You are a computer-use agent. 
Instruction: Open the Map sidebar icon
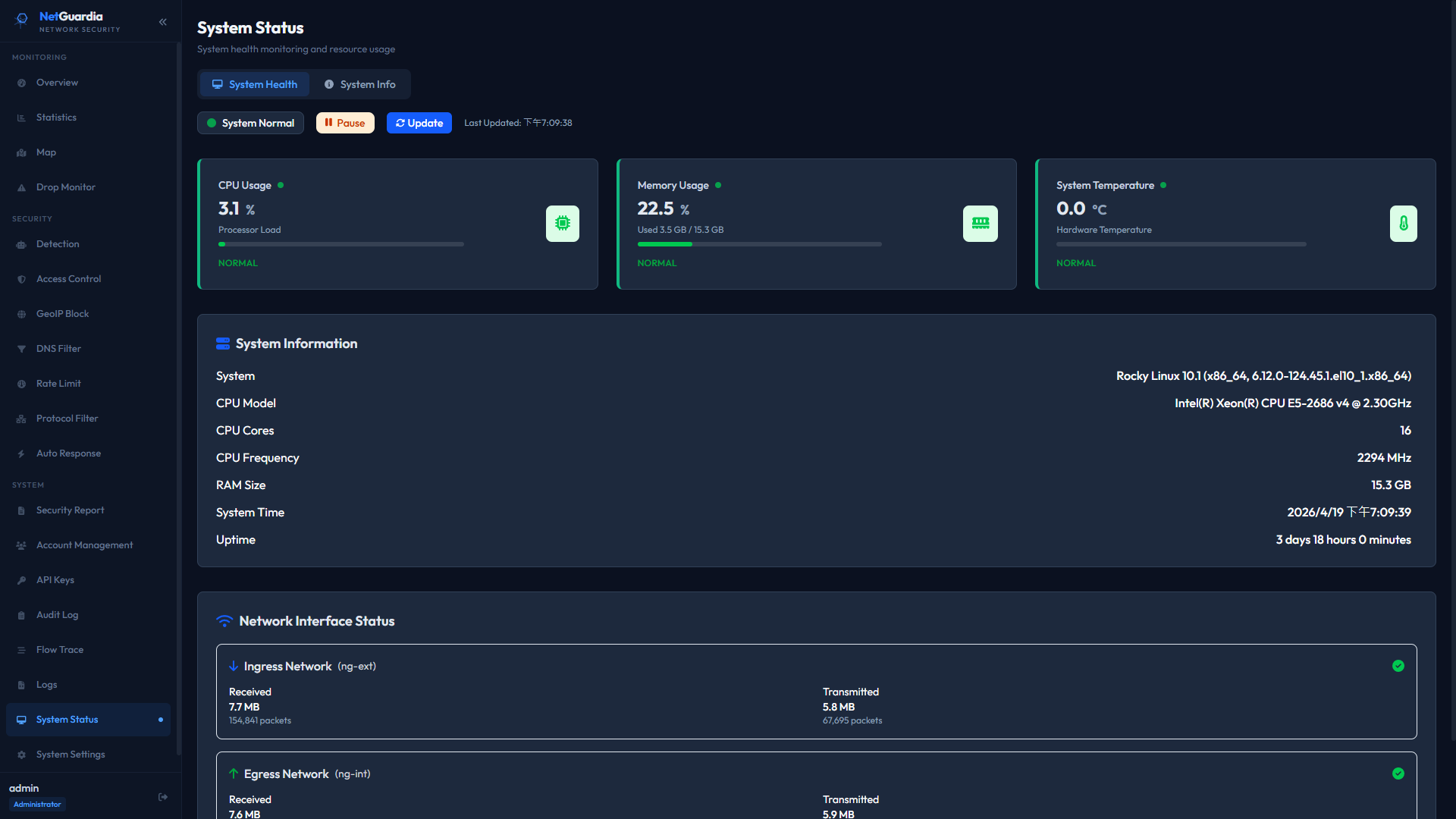(21, 152)
